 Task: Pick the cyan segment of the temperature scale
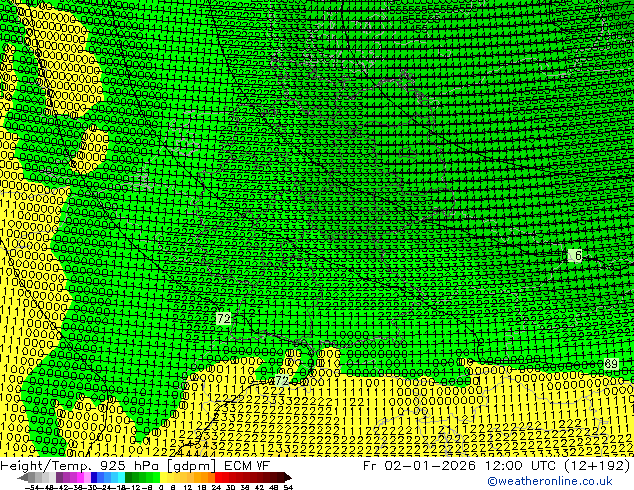coord(121,477)
